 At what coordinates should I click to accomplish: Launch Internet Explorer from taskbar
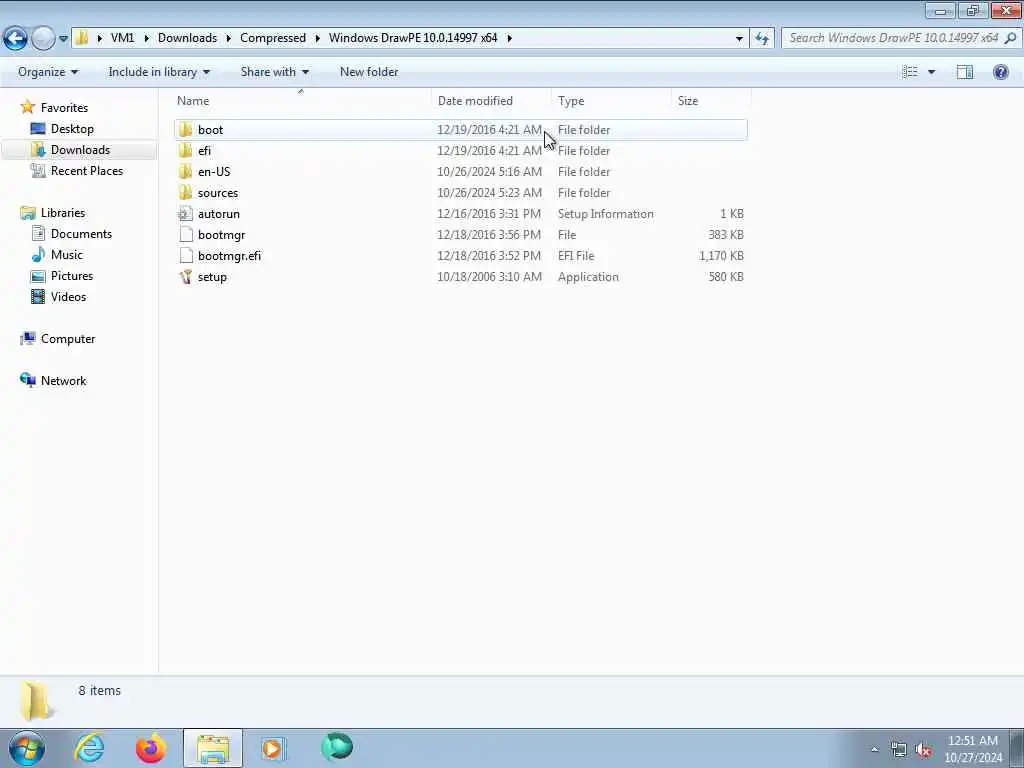[89, 748]
